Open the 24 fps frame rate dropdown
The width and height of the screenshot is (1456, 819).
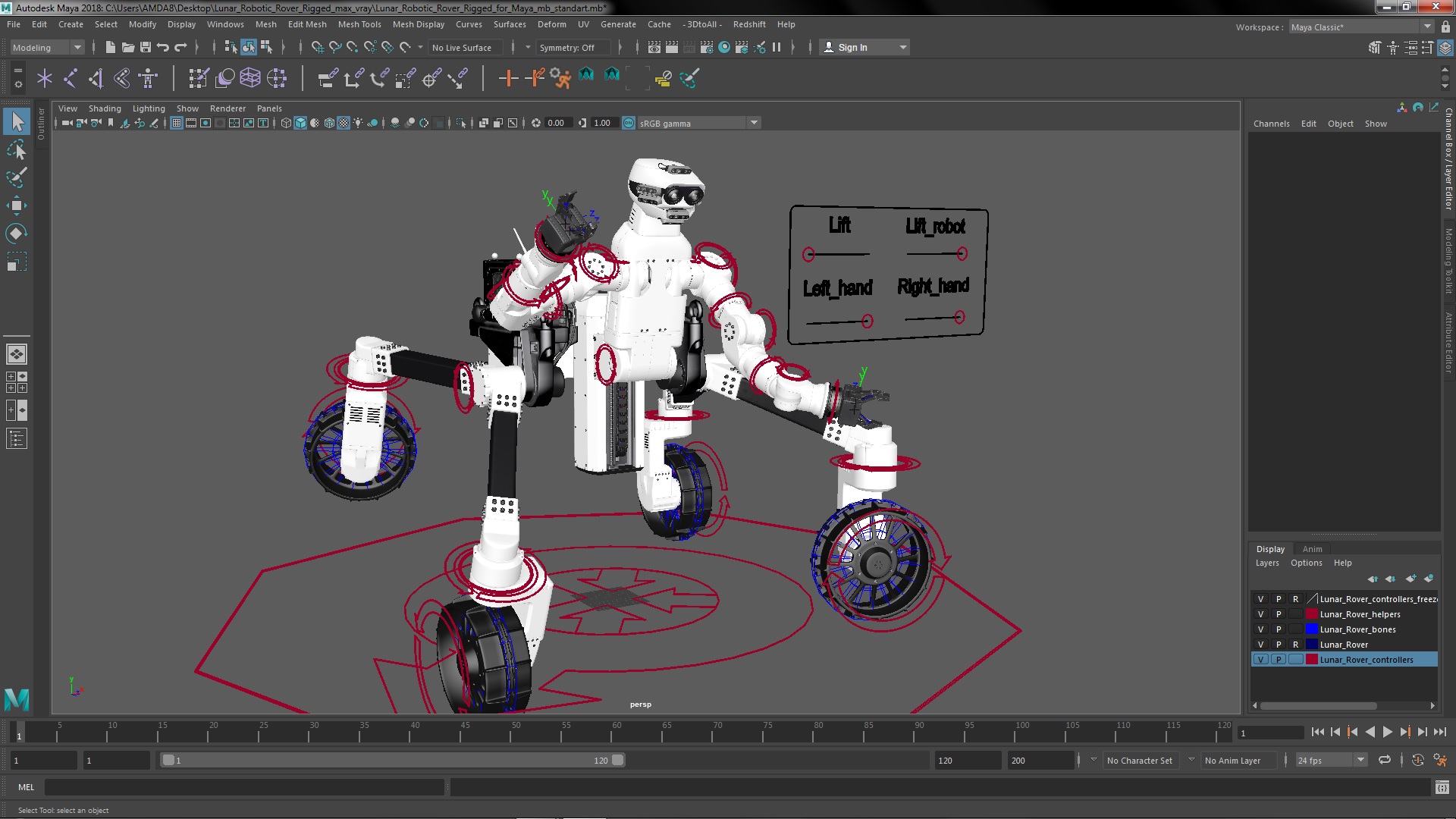(x=1331, y=760)
